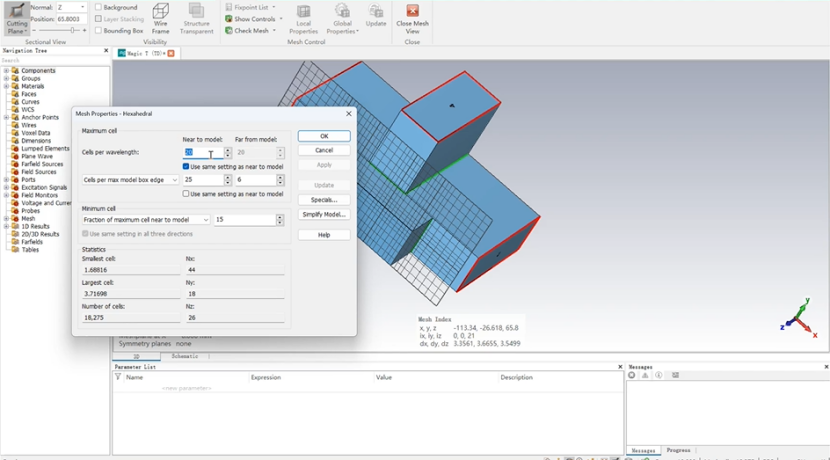
Task: Click the Cutting Plane icon
Action: click(16, 16)
